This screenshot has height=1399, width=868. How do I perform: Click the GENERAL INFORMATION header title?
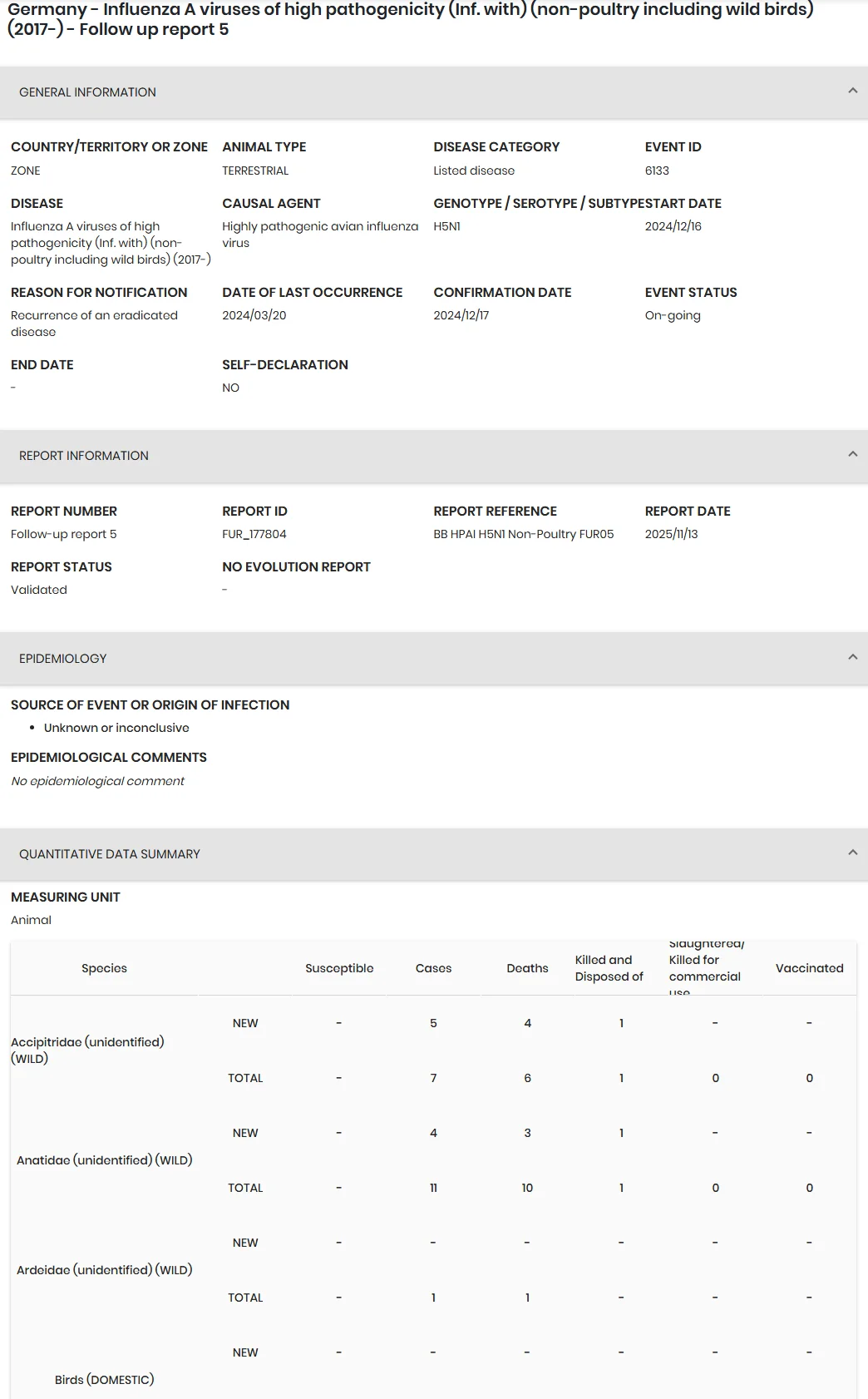tap(87, 92)
